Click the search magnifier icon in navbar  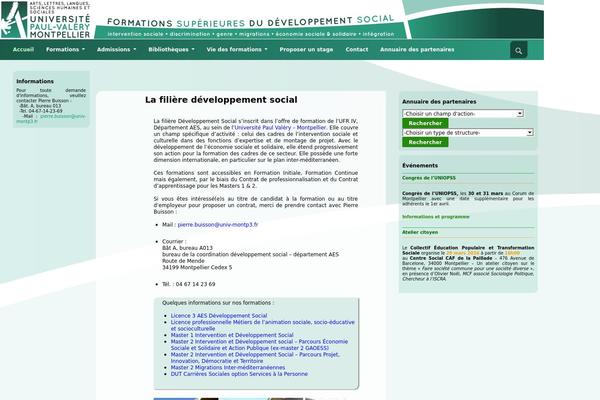518,50
